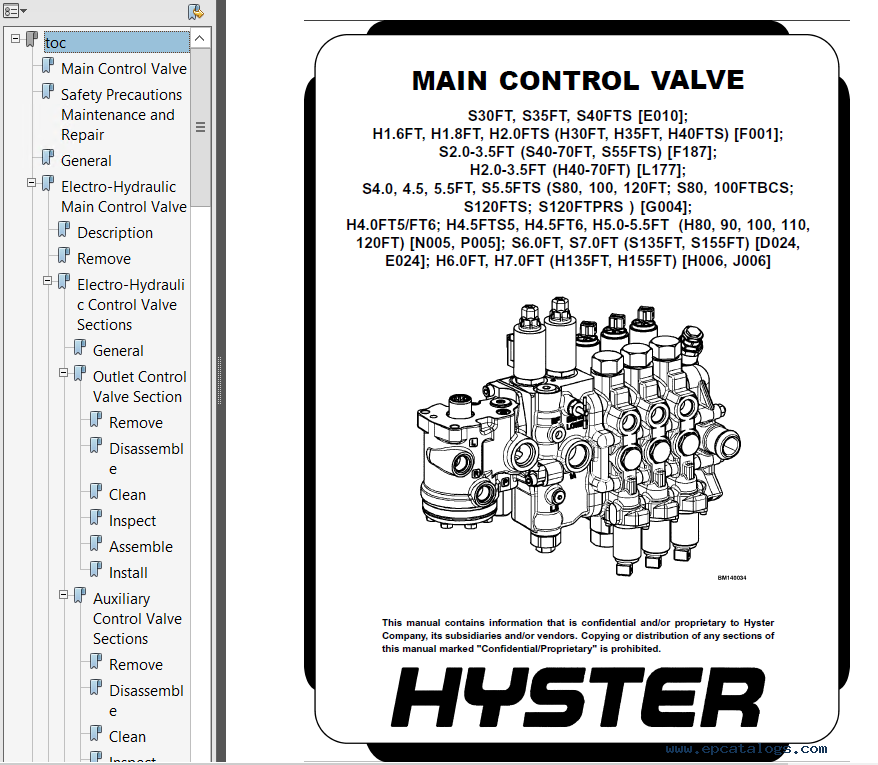Image resolution: width=878 pixels, height=765 pixels.
Task: Open the bookmarks panel options menu
Action: (15, 11)
